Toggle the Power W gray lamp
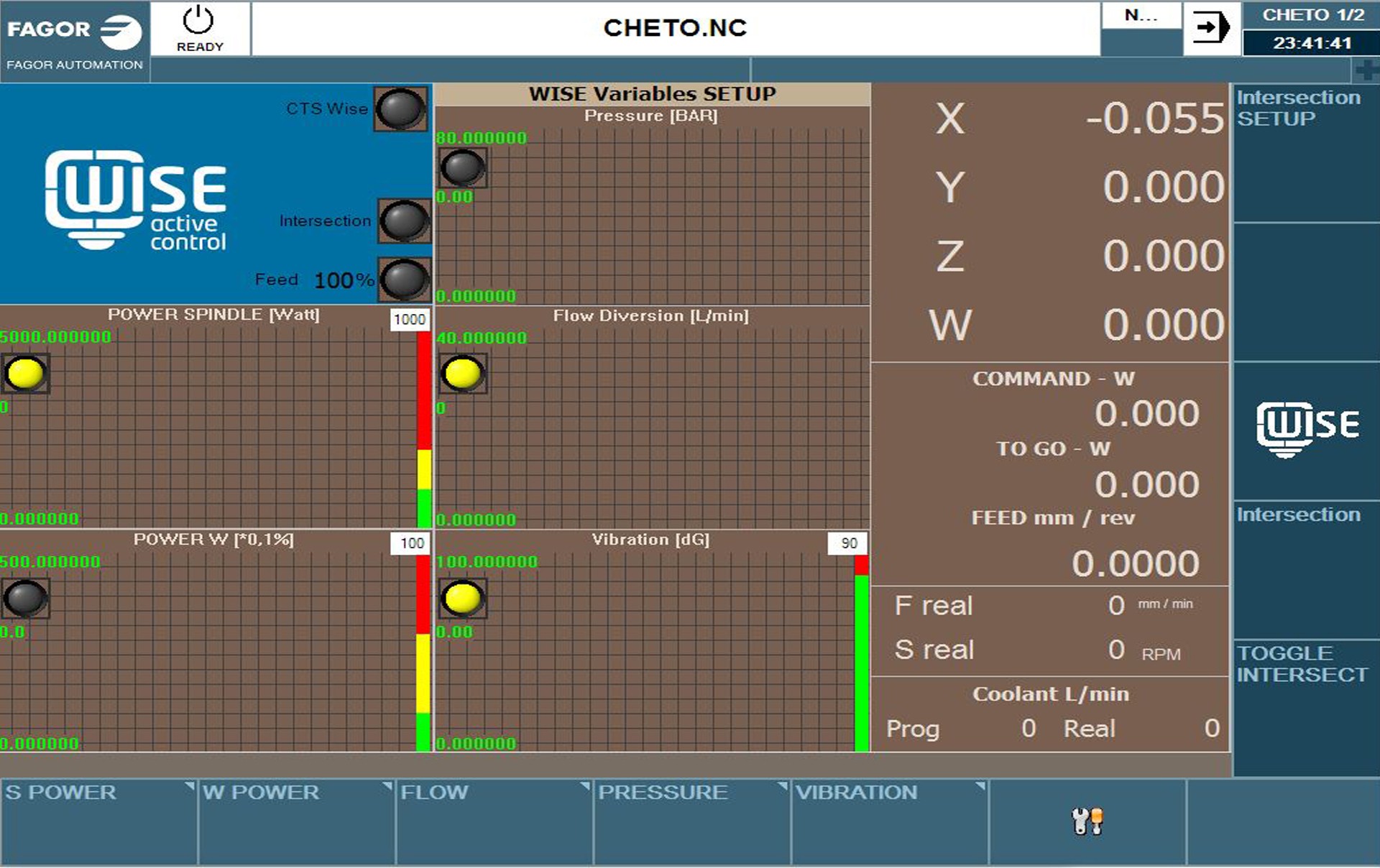This screenshot has width=1380, height=868. point(25,598)
